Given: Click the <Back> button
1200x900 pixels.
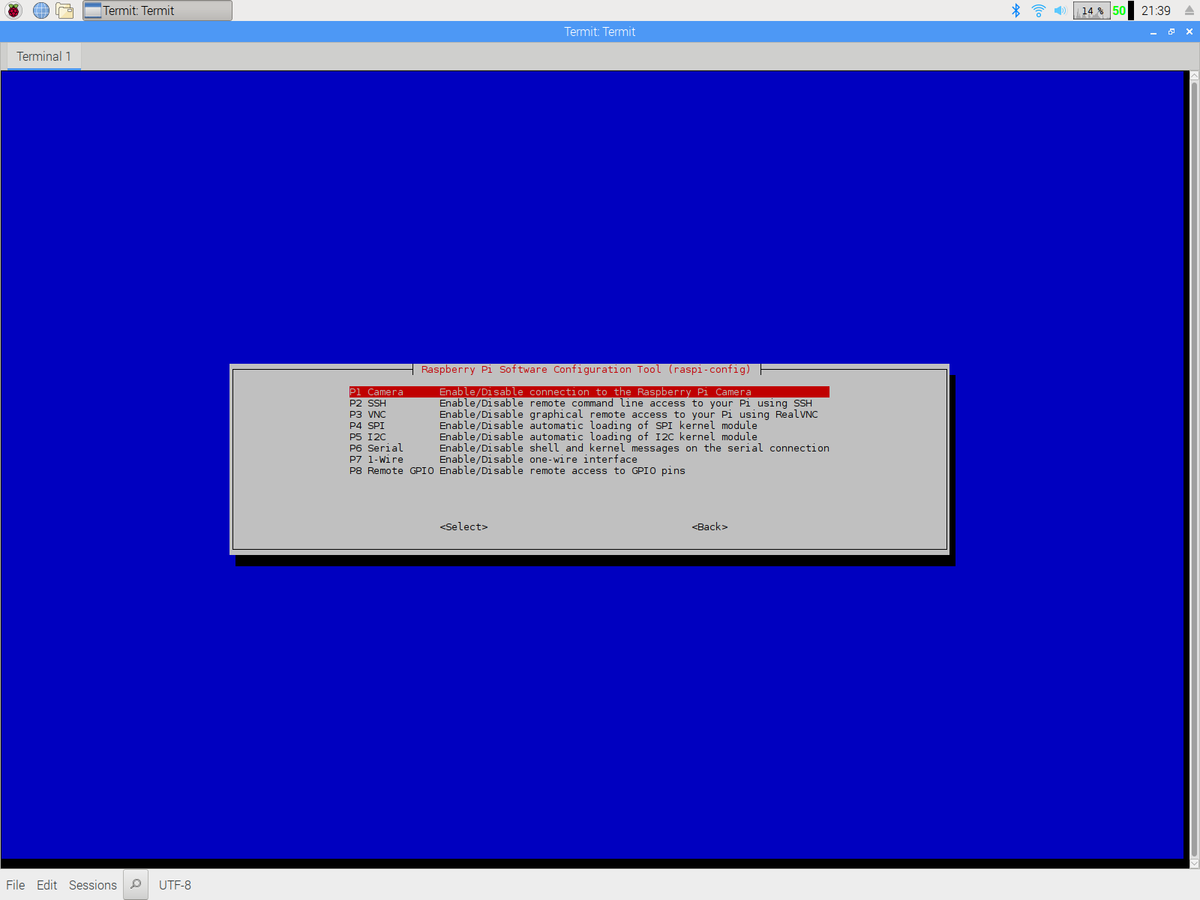Looking at the screenshot, I should click(710, 527).
